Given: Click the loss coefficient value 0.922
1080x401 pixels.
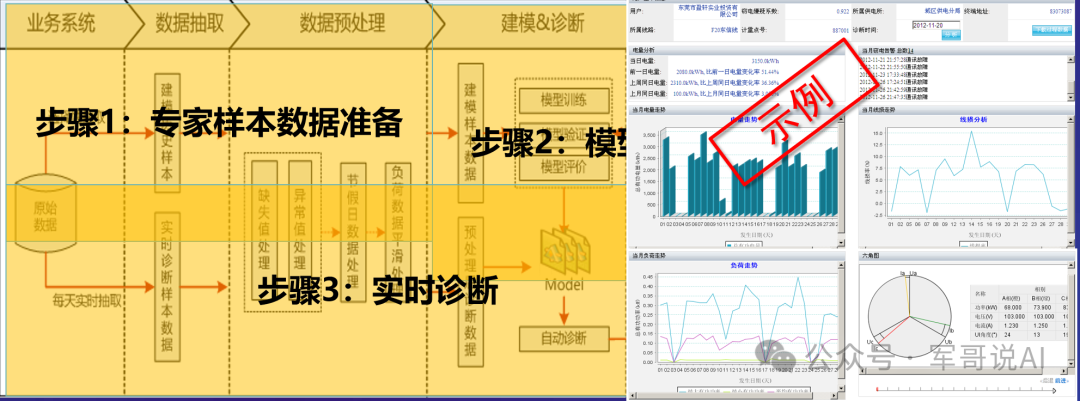Looking at the screenshot, I should click(x=842, y=12).
